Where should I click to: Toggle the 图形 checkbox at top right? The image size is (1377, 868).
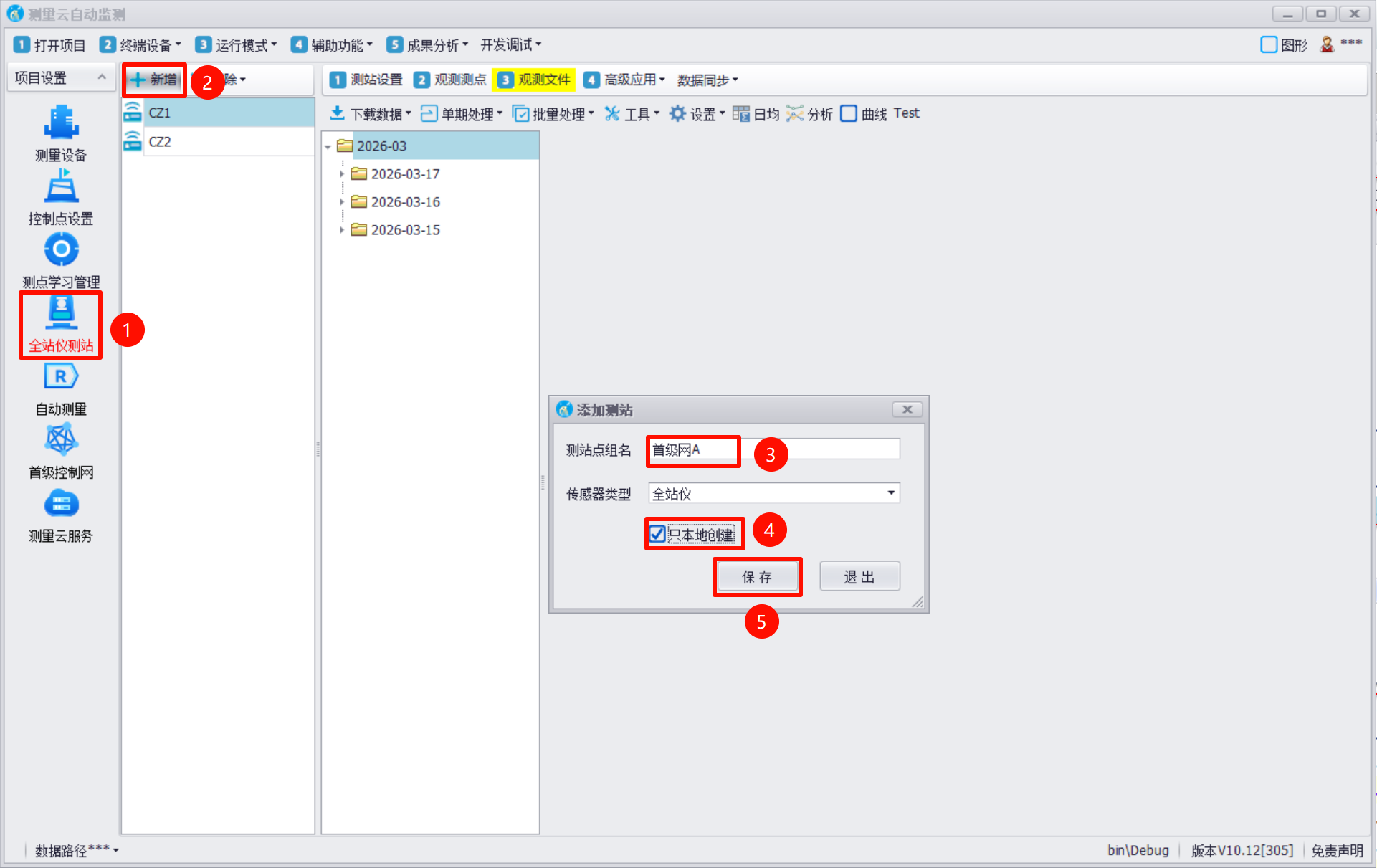(1268, 45)
